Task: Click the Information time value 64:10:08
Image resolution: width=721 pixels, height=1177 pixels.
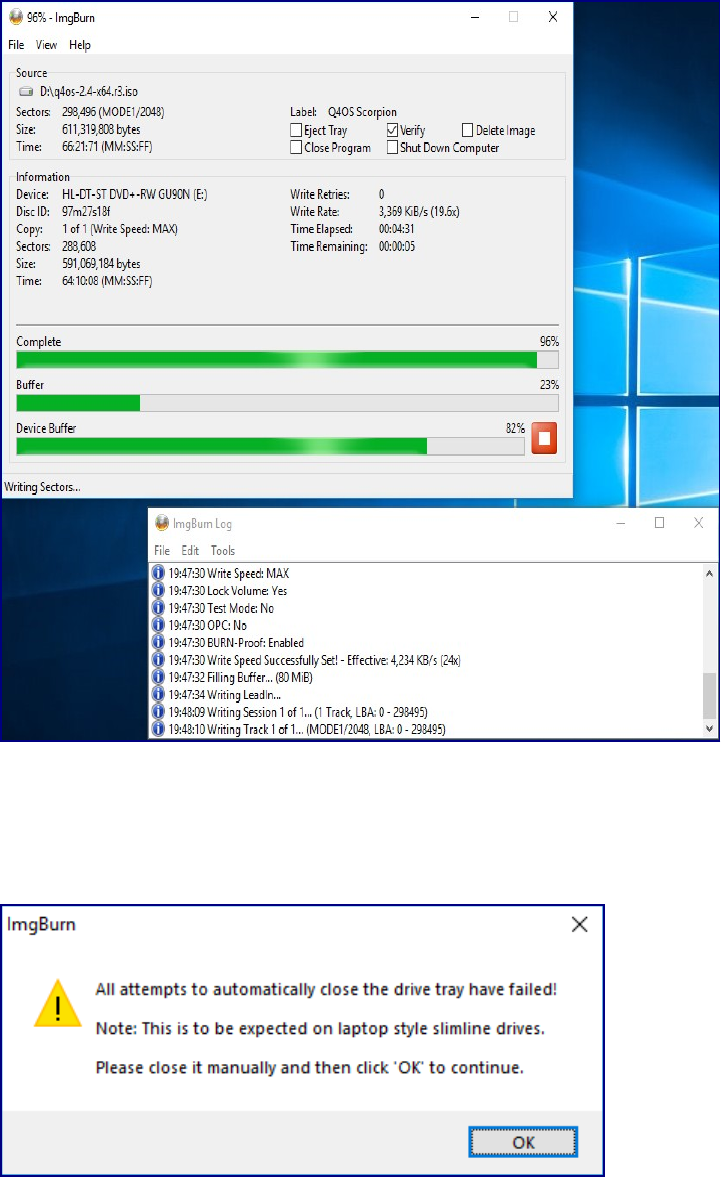Action: [107, 281]
